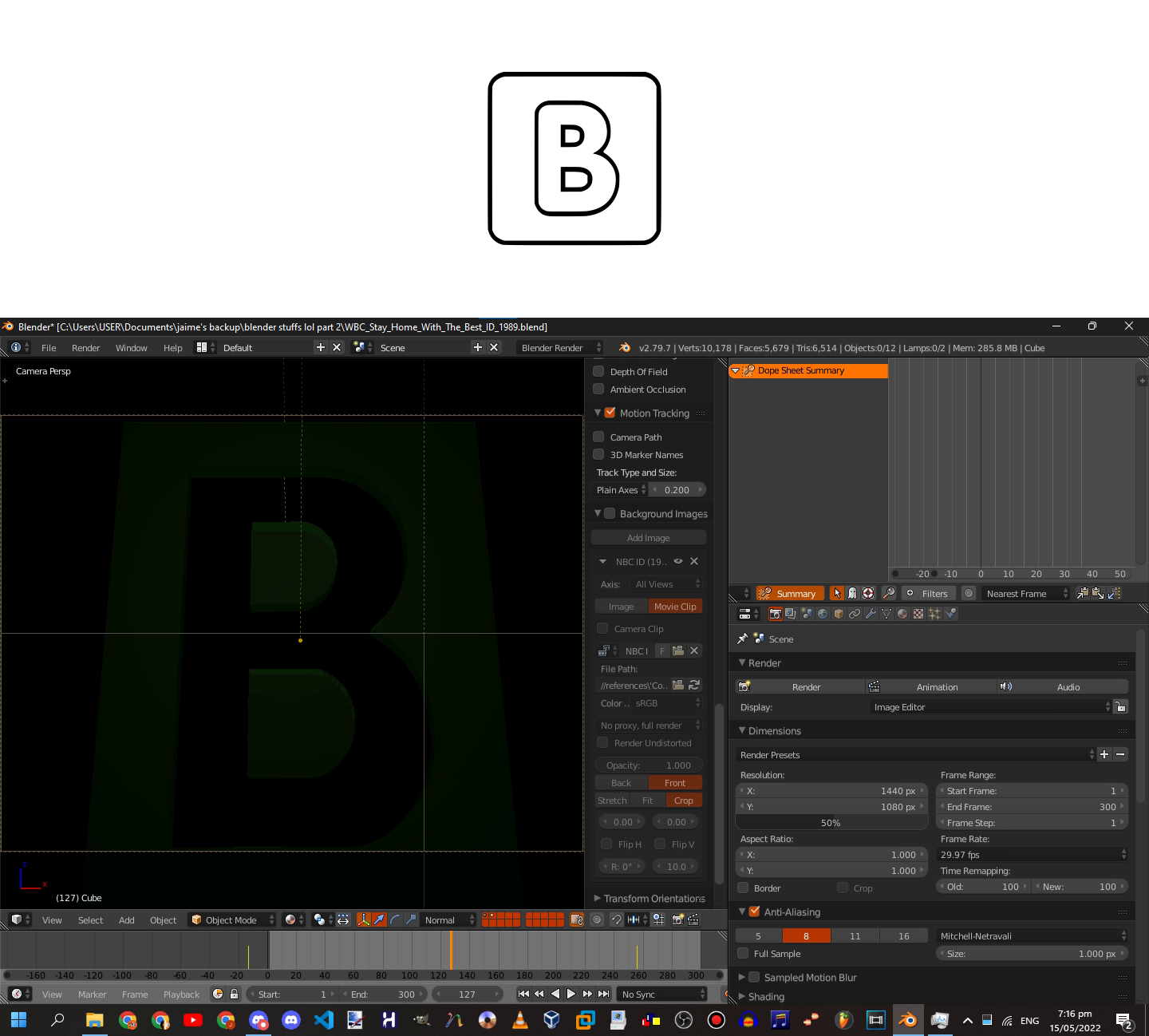
Task: Enable the Ambient Occlusion checkbox
Action: tap(598, 389)
